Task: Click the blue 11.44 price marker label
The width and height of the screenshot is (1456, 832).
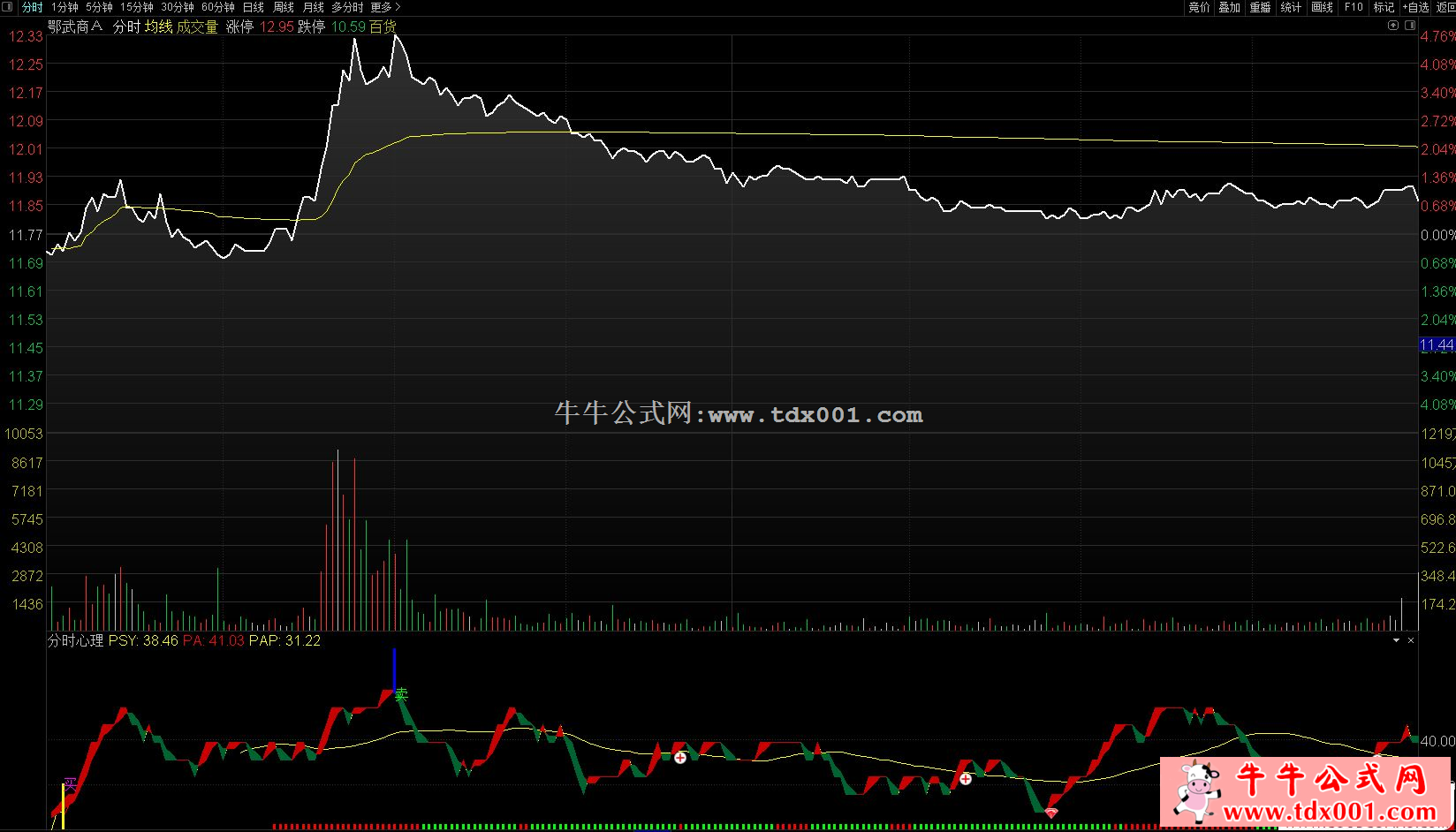Action: pos(1437,345)
